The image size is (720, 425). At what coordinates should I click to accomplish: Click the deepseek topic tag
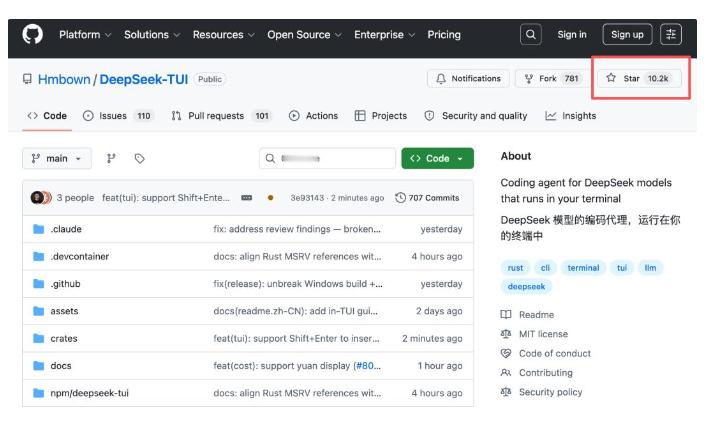pyautogui.click(x=526, y=286)
